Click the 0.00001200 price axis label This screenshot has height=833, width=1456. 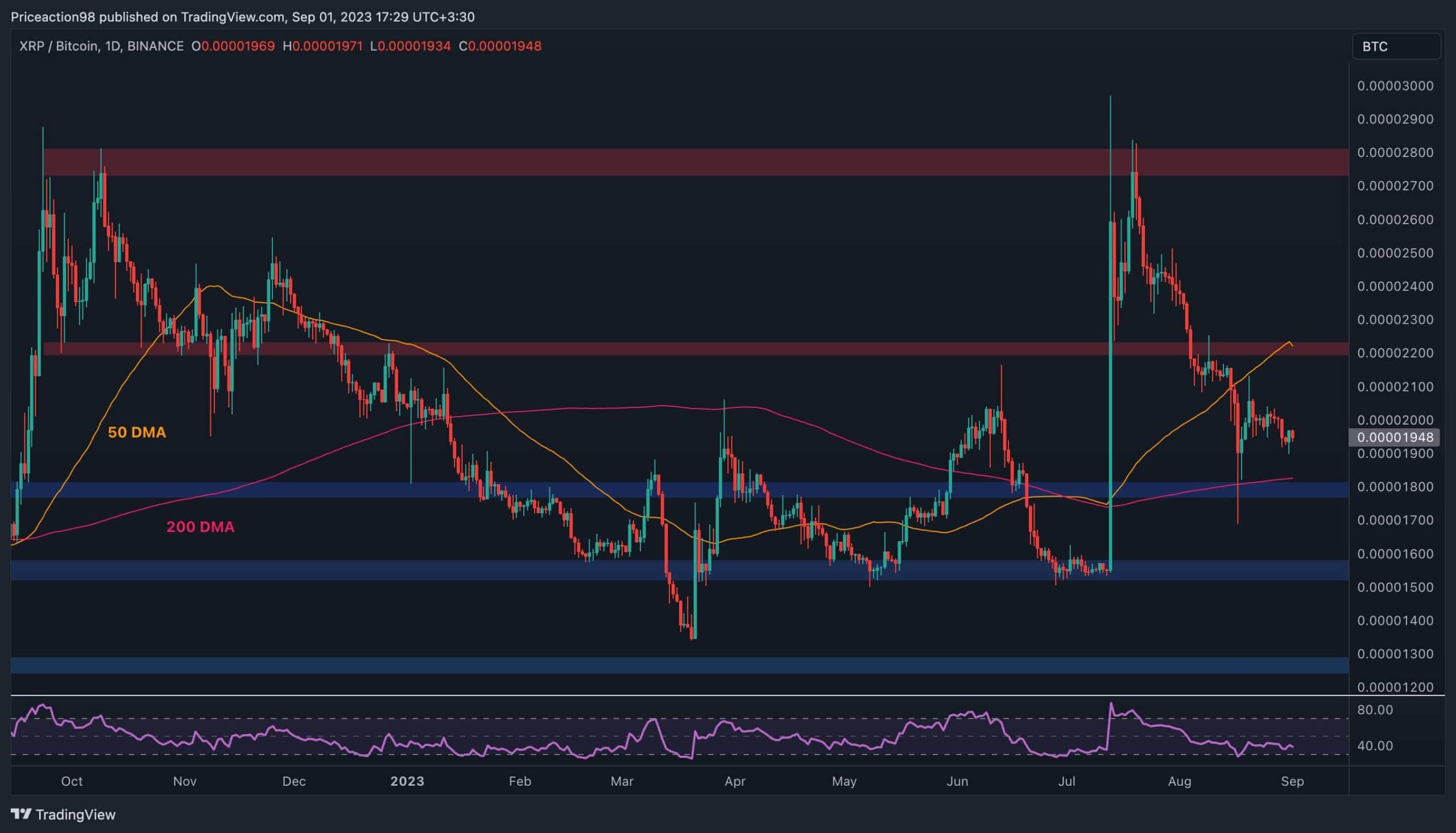tap(1395, 687)
